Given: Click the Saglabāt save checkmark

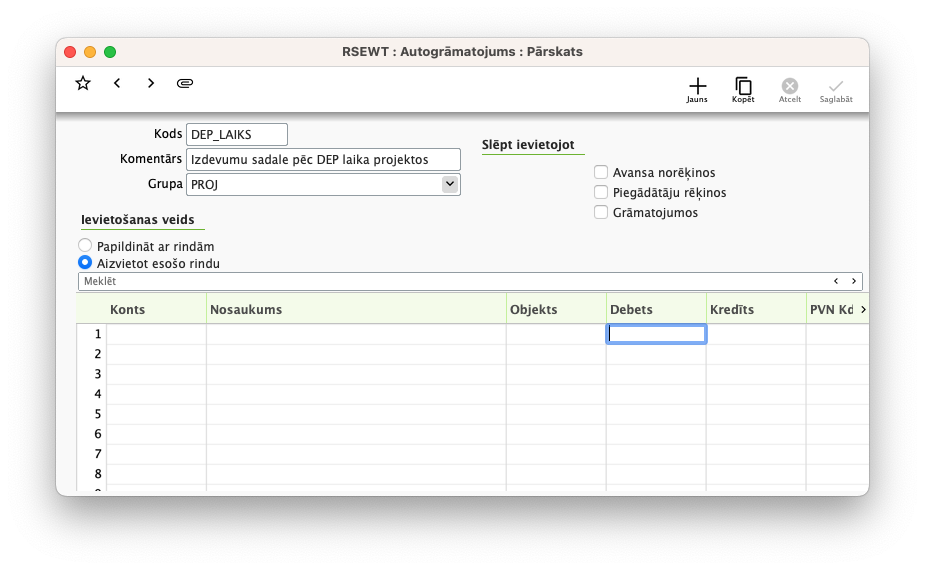Looking at the screenshot, I should point(836,90).
